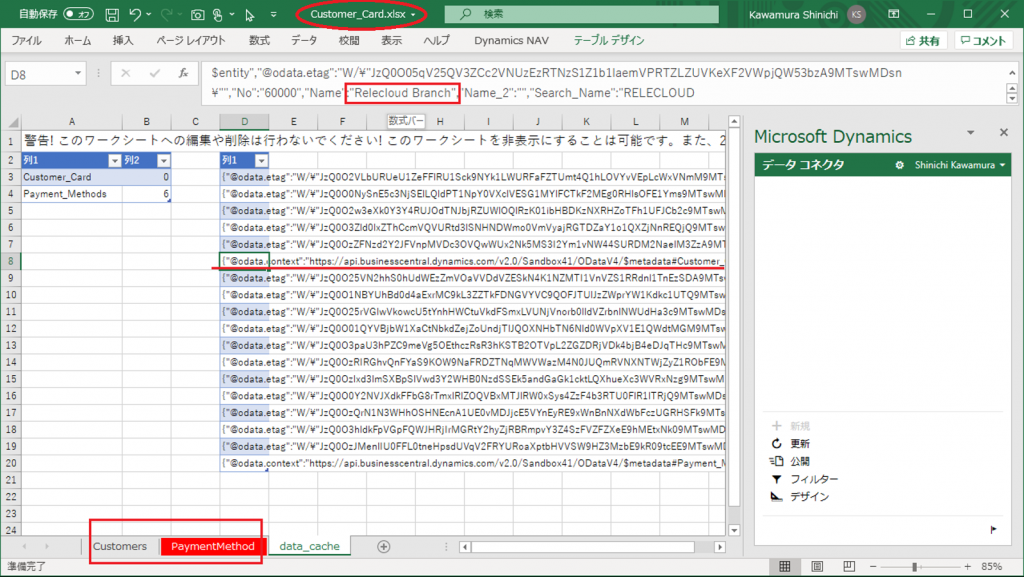Click デザイン in the Dynamics pane
The height and width of the screenshot is (577, 1024).
click(x=800, y=496)
